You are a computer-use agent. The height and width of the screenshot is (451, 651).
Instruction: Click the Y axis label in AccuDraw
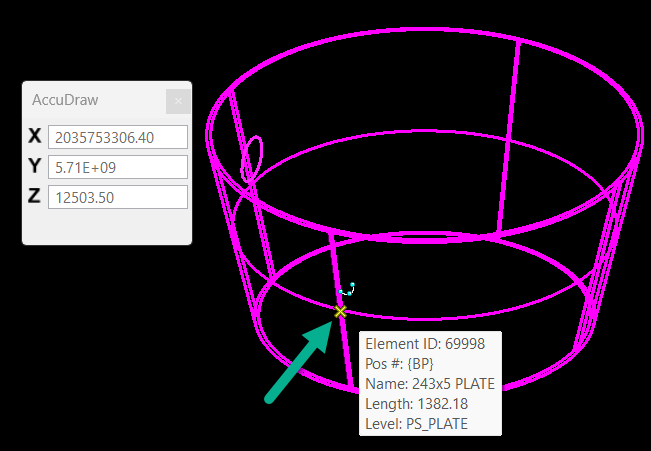(x=35, y=166)
